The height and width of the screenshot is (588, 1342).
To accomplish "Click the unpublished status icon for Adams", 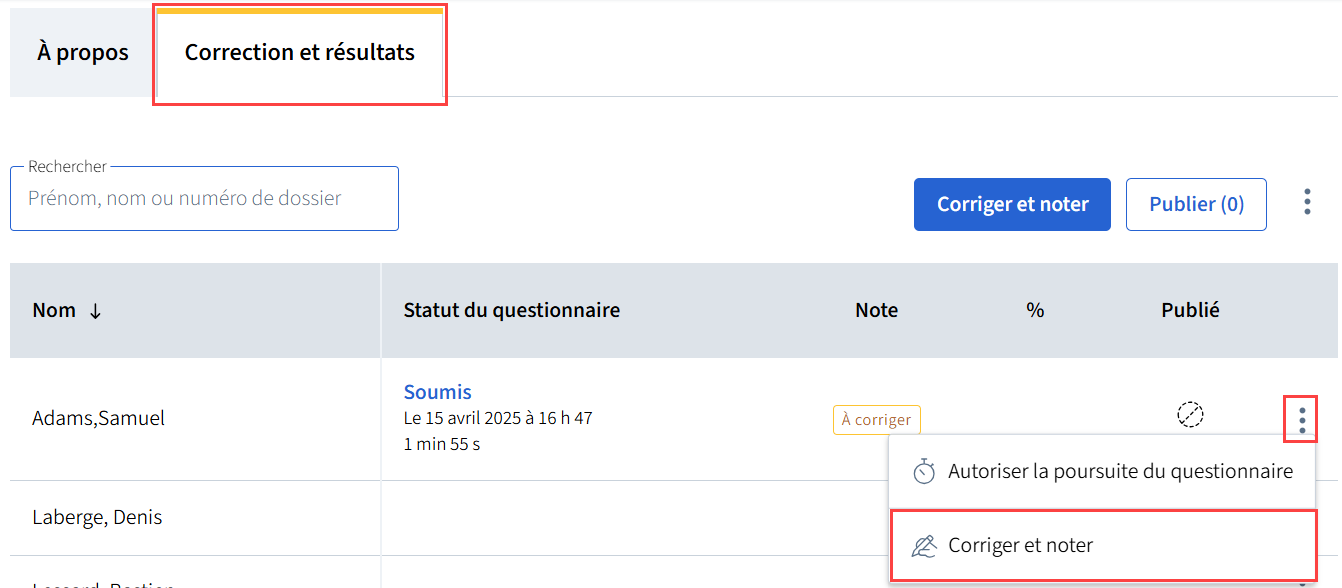I will tap(1190, 415).
